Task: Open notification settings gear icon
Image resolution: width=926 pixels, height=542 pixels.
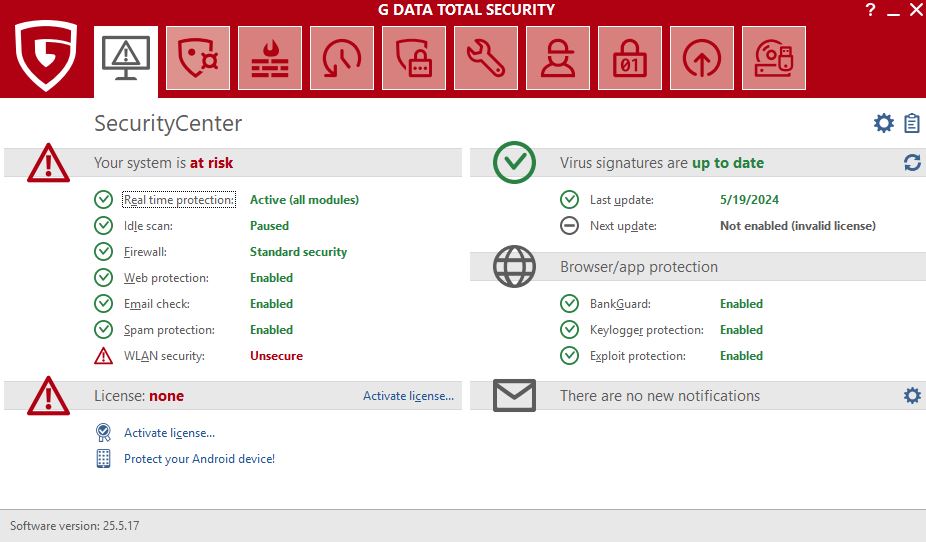Action: click(x=912, y=396)
